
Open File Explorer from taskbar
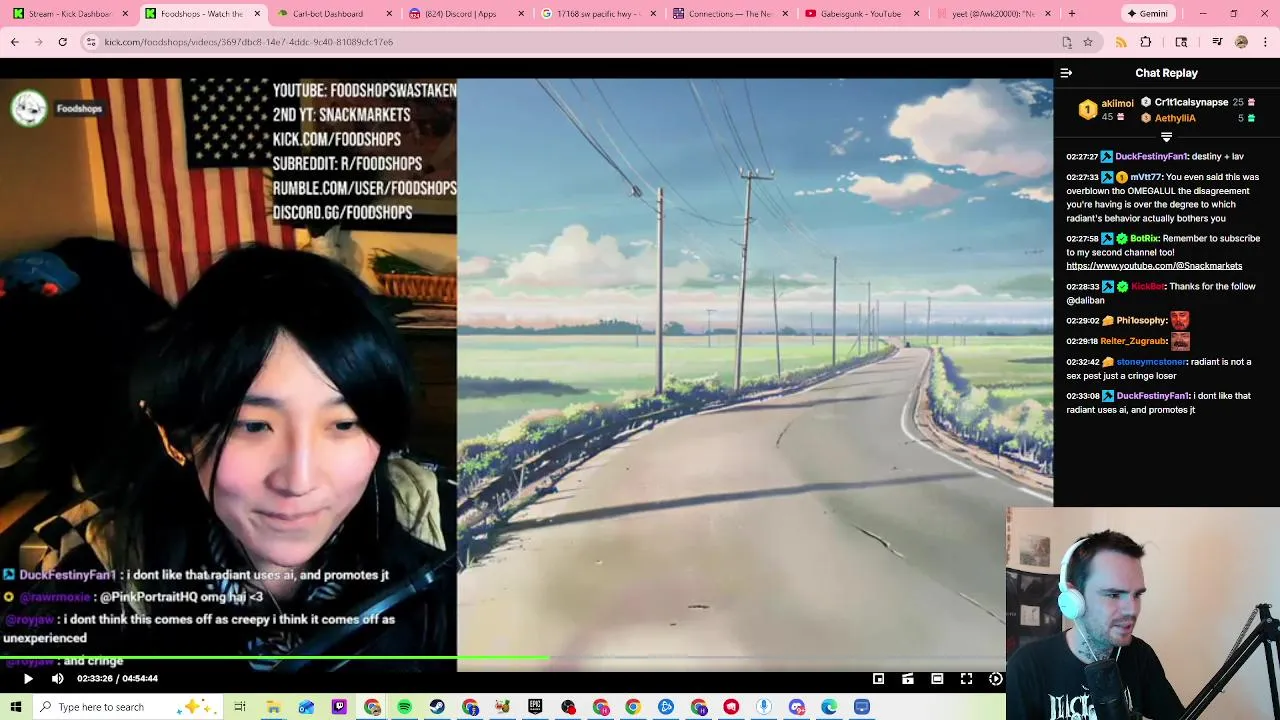273,707
